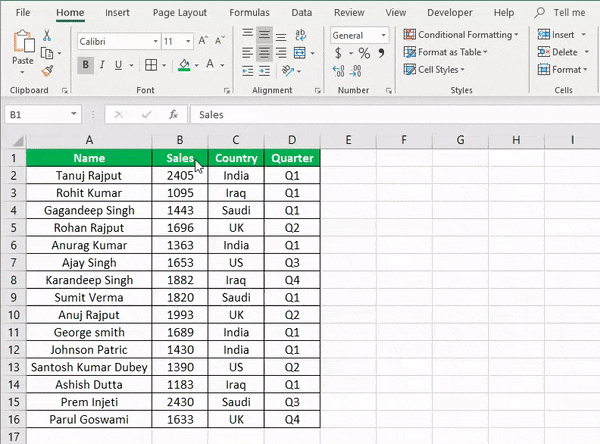Switch to the Data tab
600x444 pixels.
click(x=302, y=13)
